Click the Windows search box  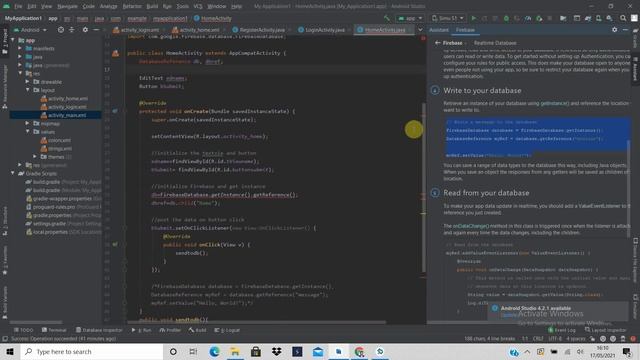pos(92,351)
